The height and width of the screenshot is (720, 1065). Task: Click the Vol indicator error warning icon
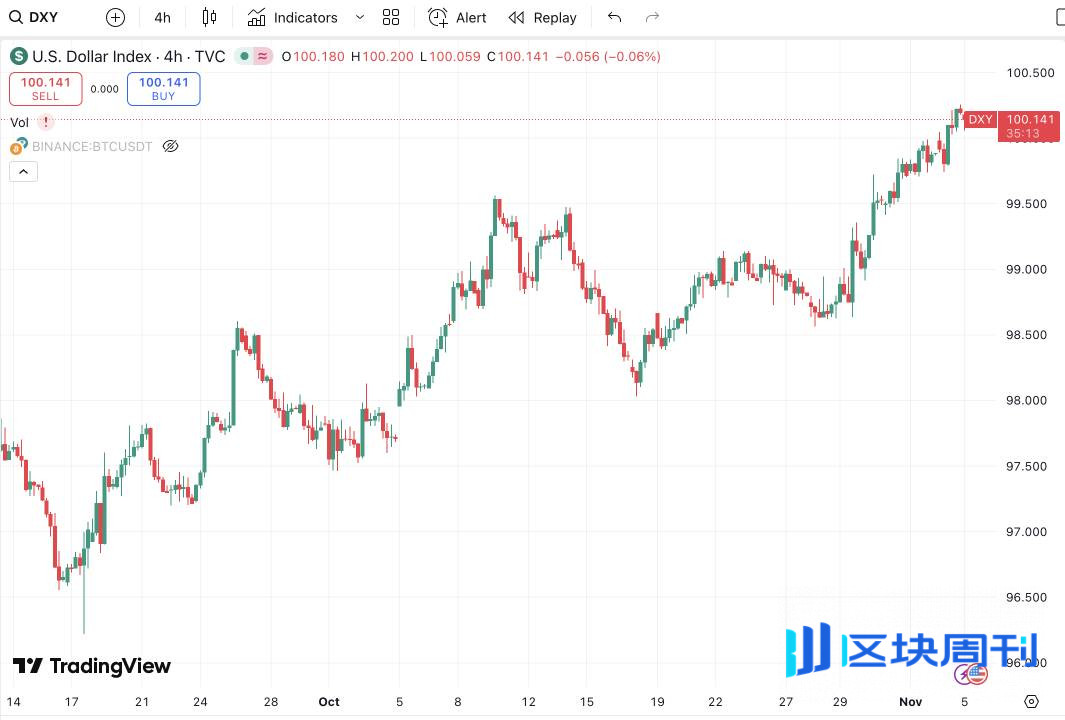point(46,122)
